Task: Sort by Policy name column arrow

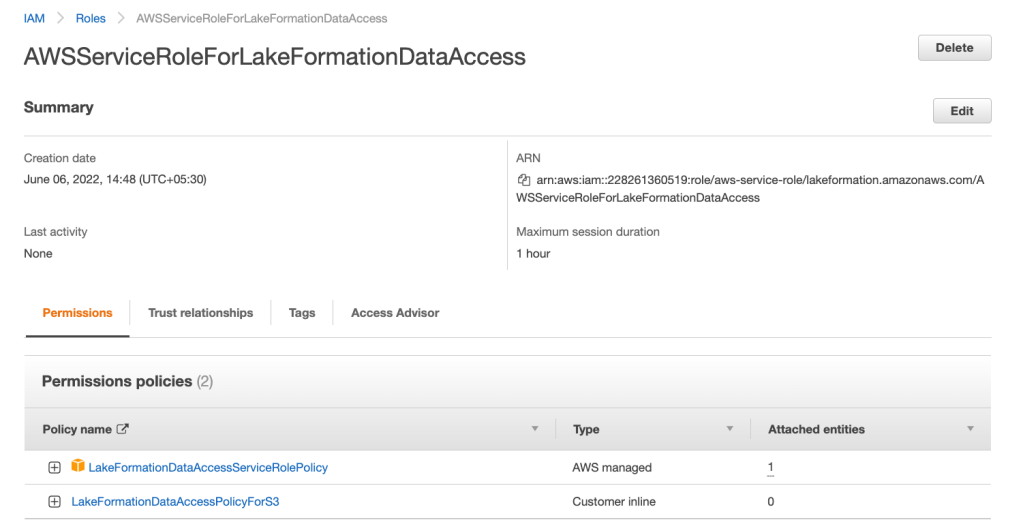Action: (x=534, y=429)
